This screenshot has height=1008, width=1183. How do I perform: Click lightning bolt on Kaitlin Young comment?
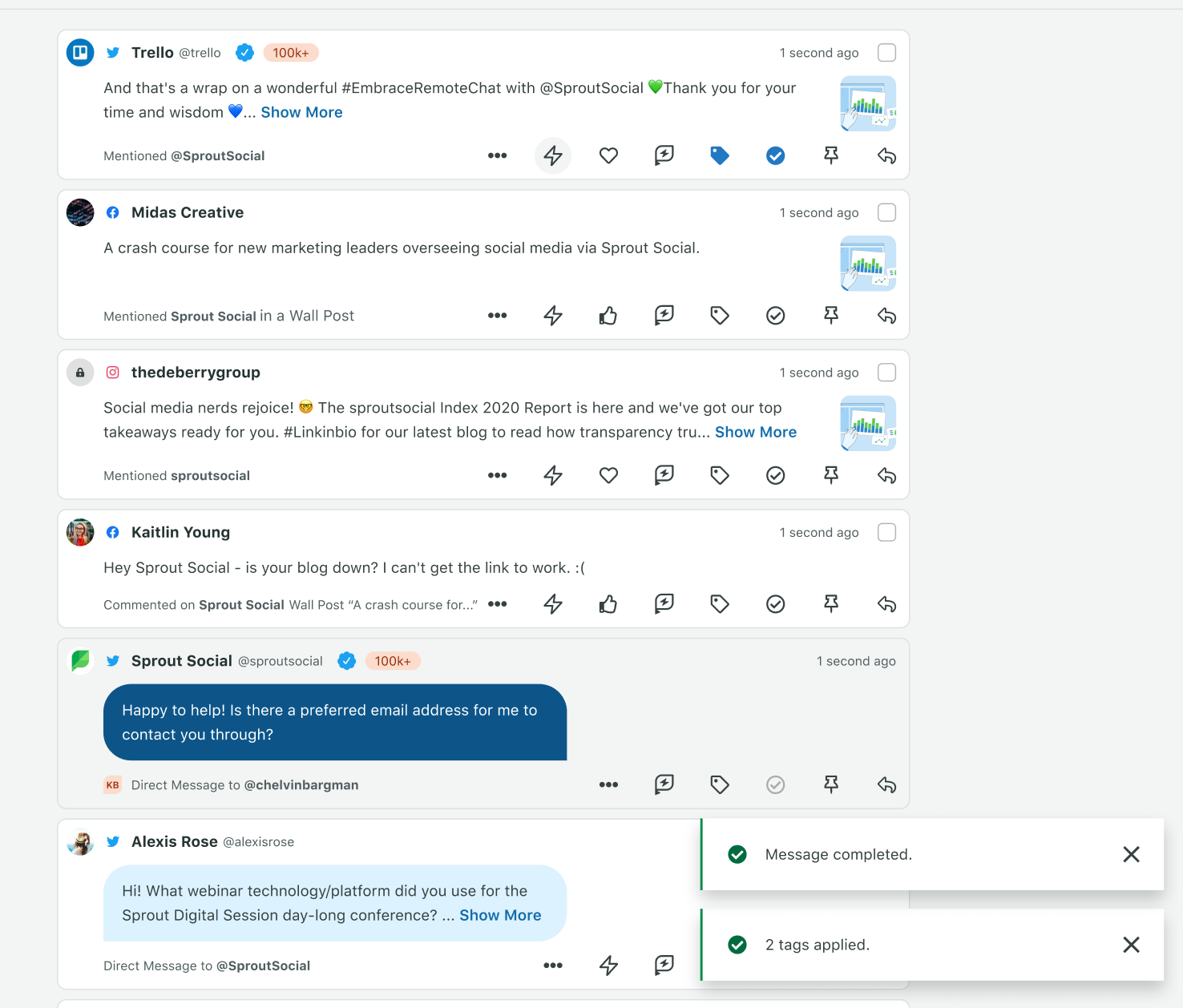coord(553,604)
